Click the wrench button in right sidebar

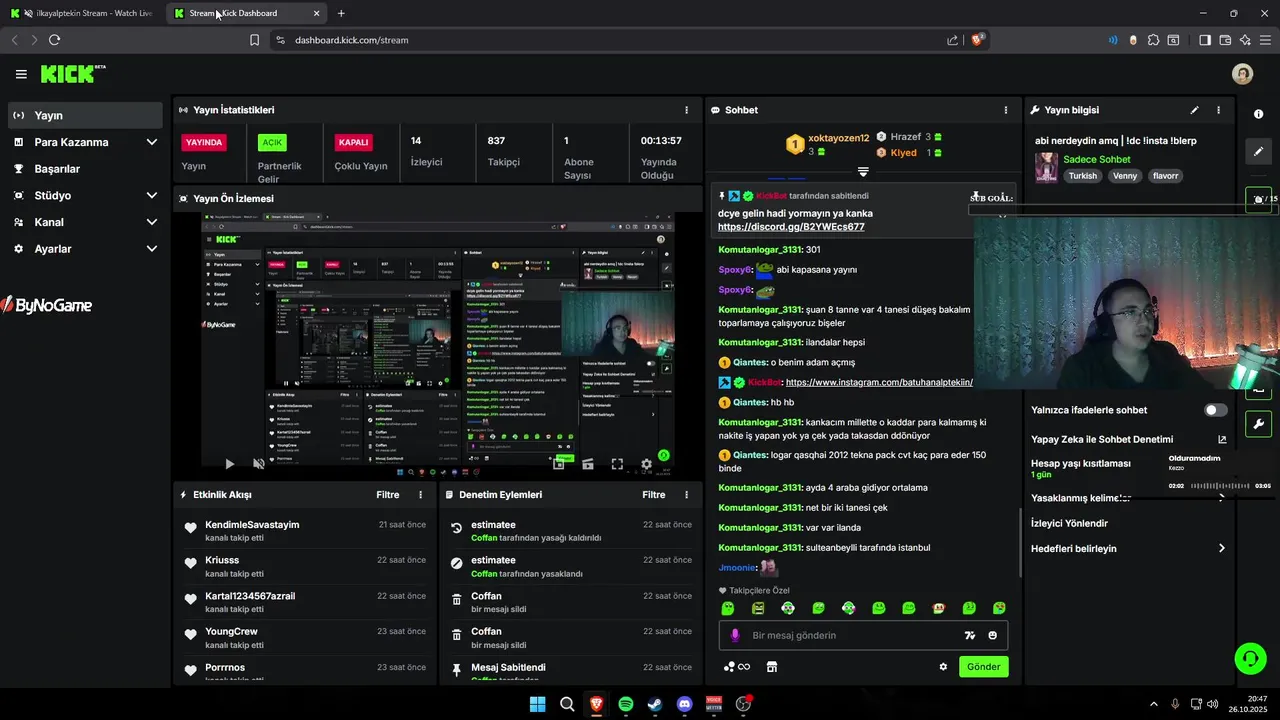pos(1259,423)
